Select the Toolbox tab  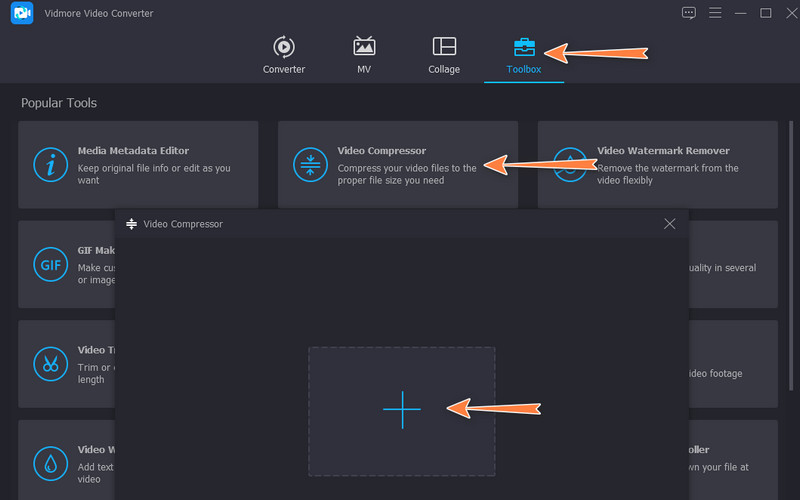point(524,57)
